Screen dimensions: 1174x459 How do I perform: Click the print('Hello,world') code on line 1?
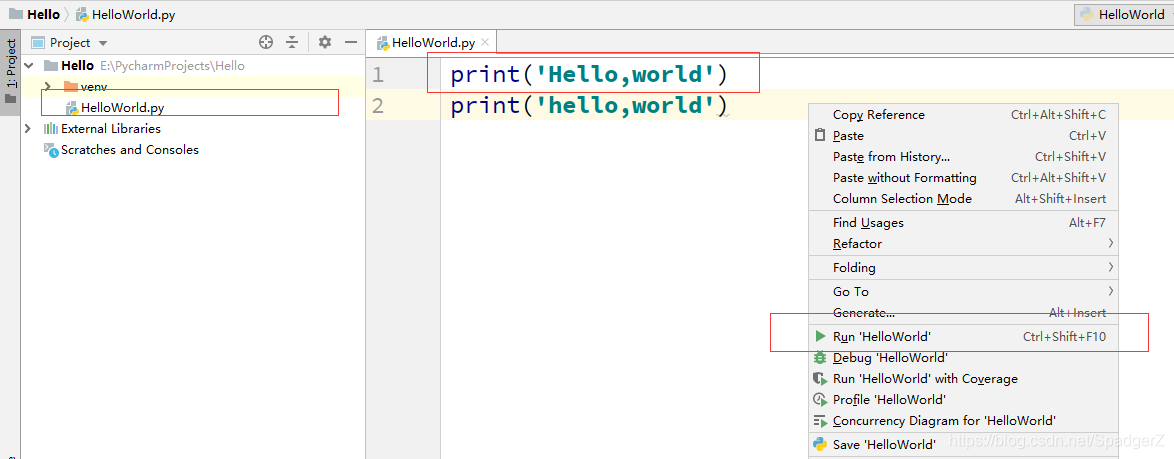pos(589,75)
